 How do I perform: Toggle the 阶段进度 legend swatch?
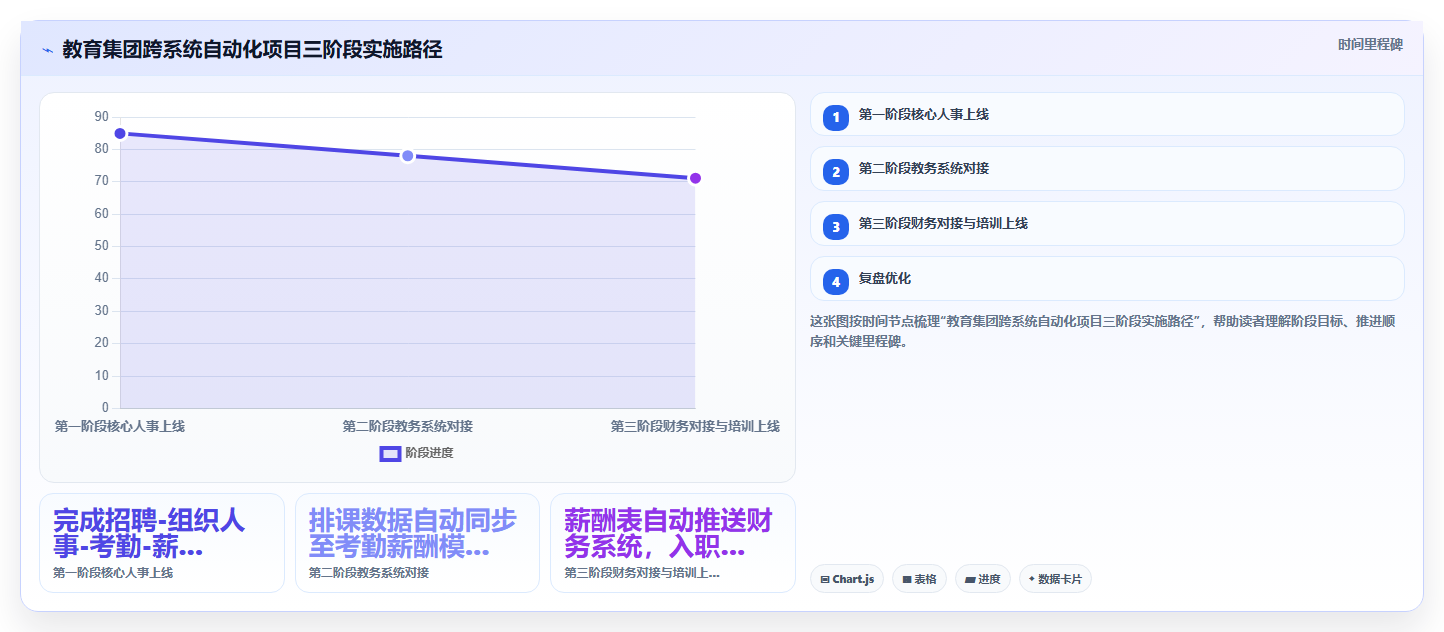coord(390,453)
